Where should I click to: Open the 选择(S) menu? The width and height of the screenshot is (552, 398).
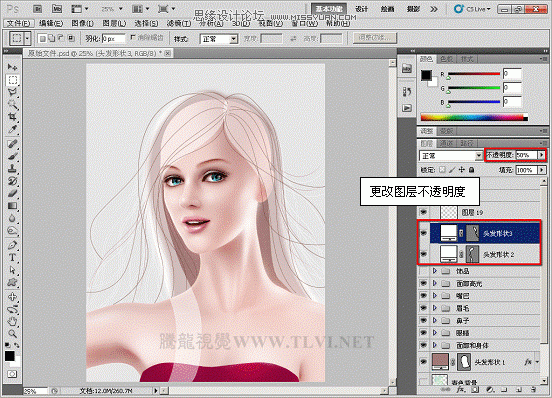146,23
